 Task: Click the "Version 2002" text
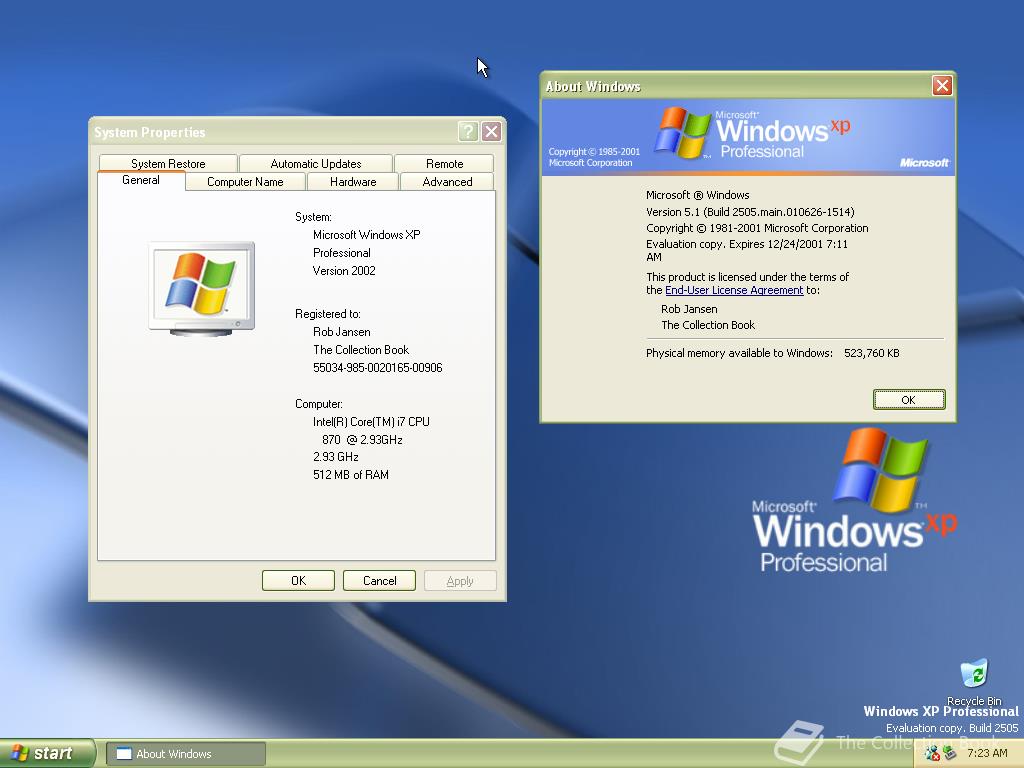pyautogui.click(x=344, y=270)
